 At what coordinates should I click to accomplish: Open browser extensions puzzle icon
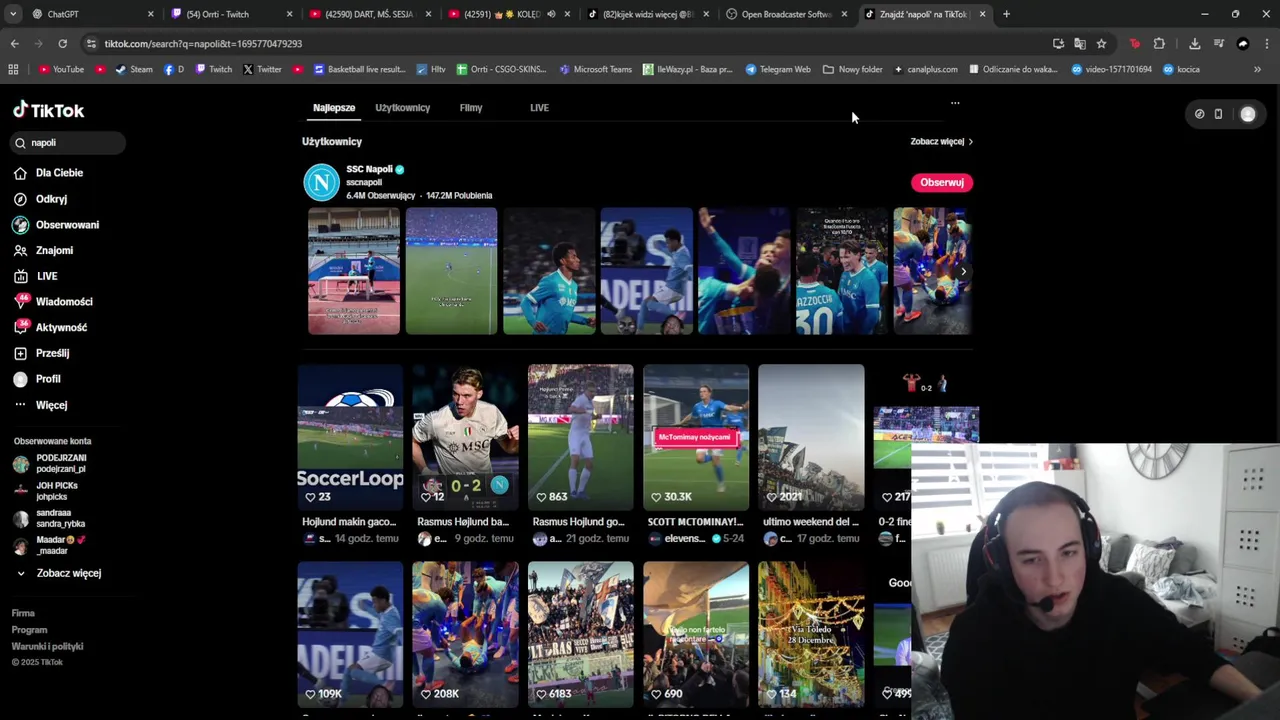pos(1159,44)
